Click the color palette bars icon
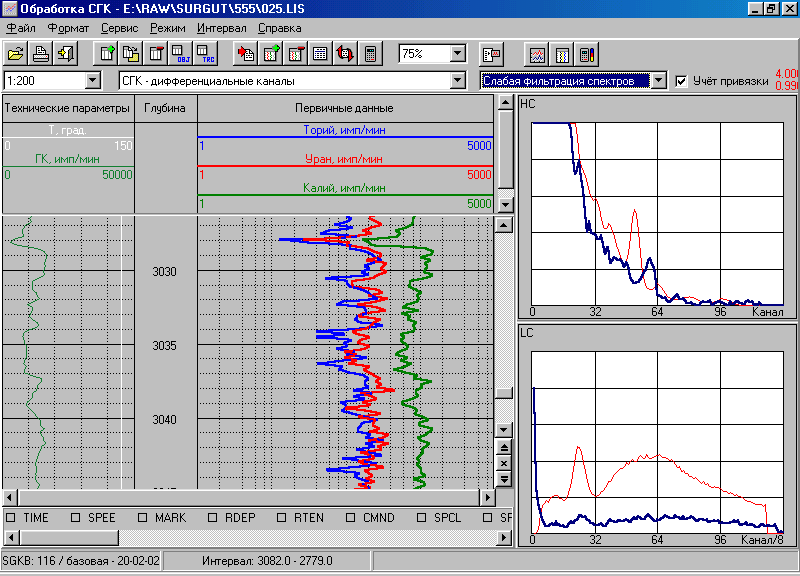800x576 pixels. click(x=588, y=53)
